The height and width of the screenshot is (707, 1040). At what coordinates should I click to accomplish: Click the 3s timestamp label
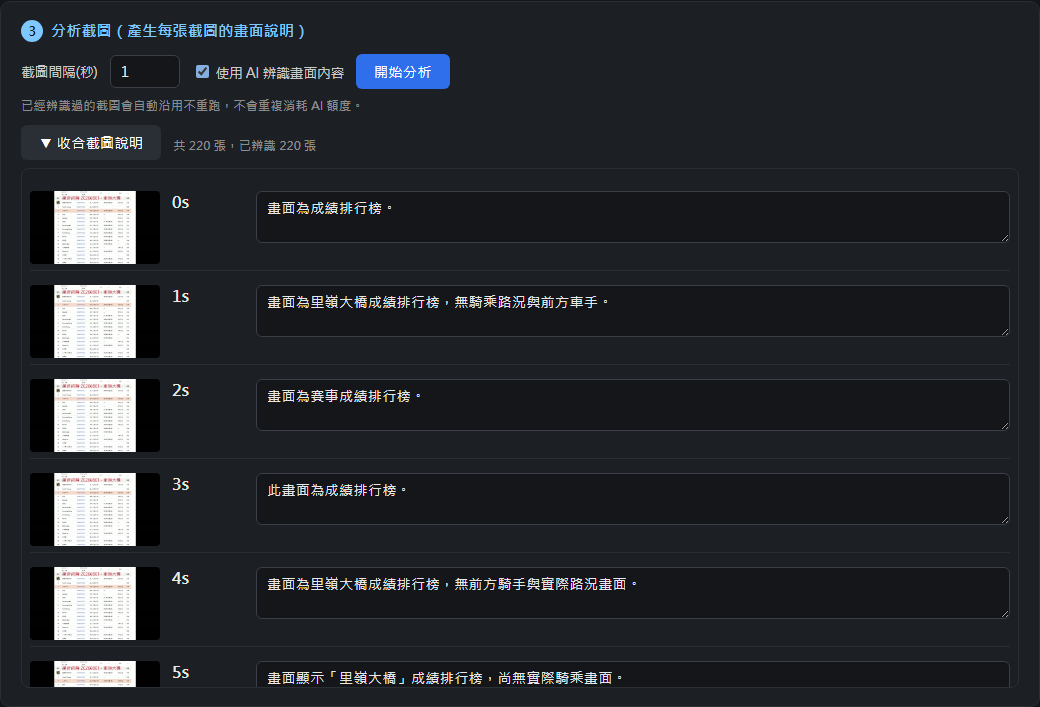[180, 485]
